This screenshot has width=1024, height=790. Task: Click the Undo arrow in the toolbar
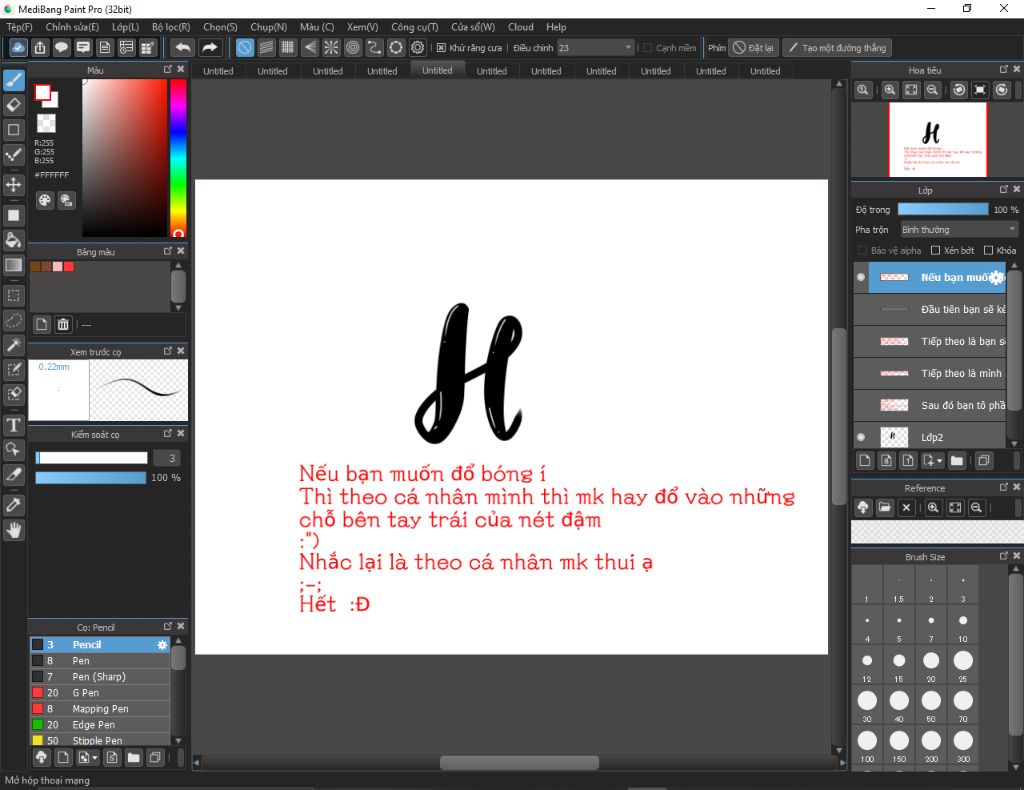(184, 48)
